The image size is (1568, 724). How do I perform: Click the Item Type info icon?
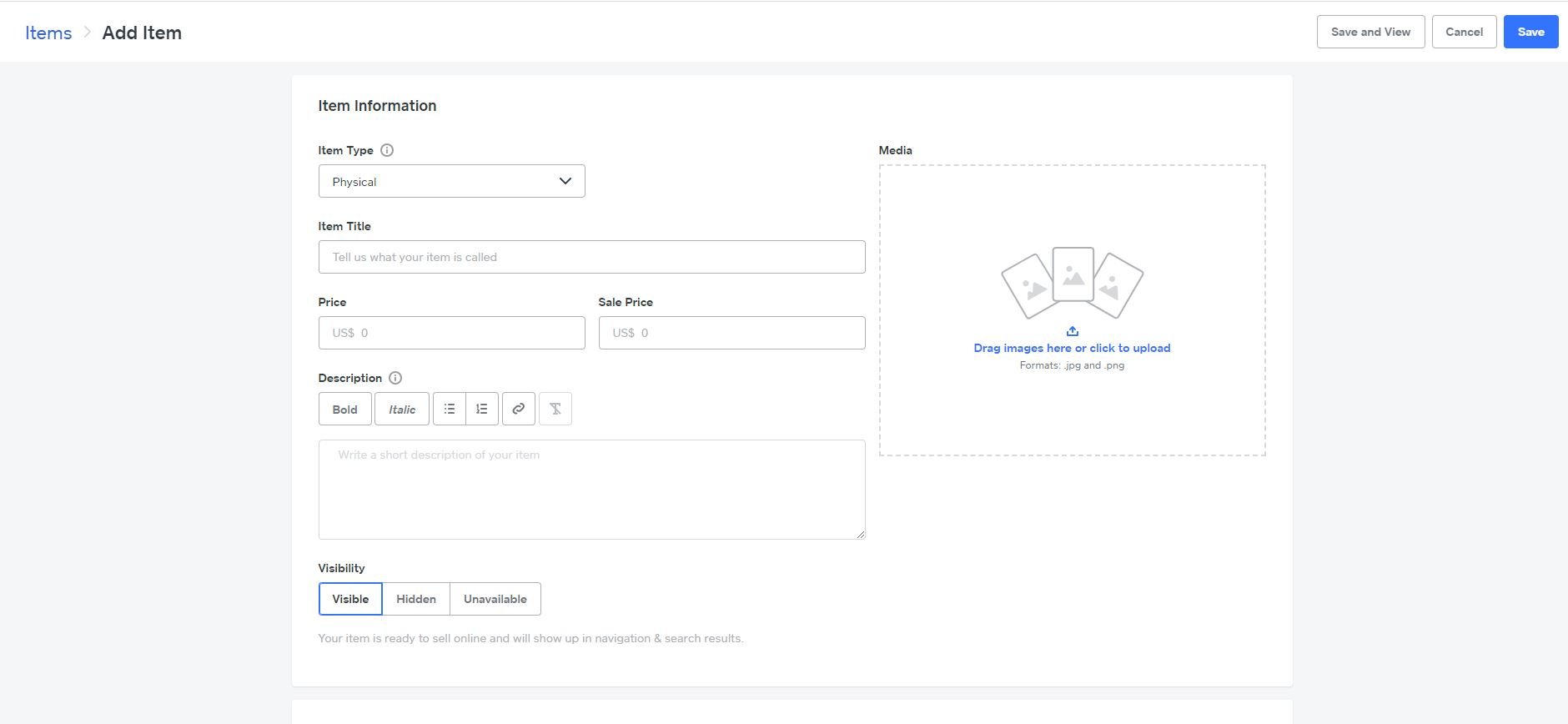387,150
